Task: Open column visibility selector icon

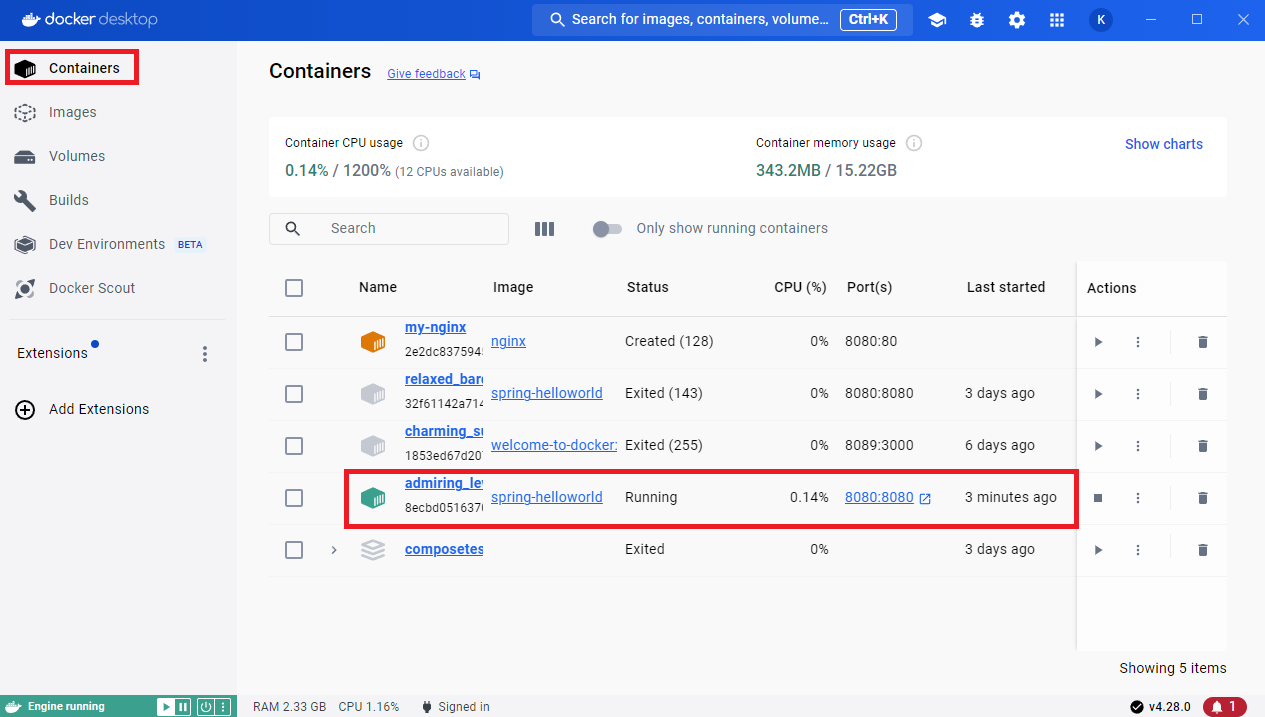Action: (544, 229)
